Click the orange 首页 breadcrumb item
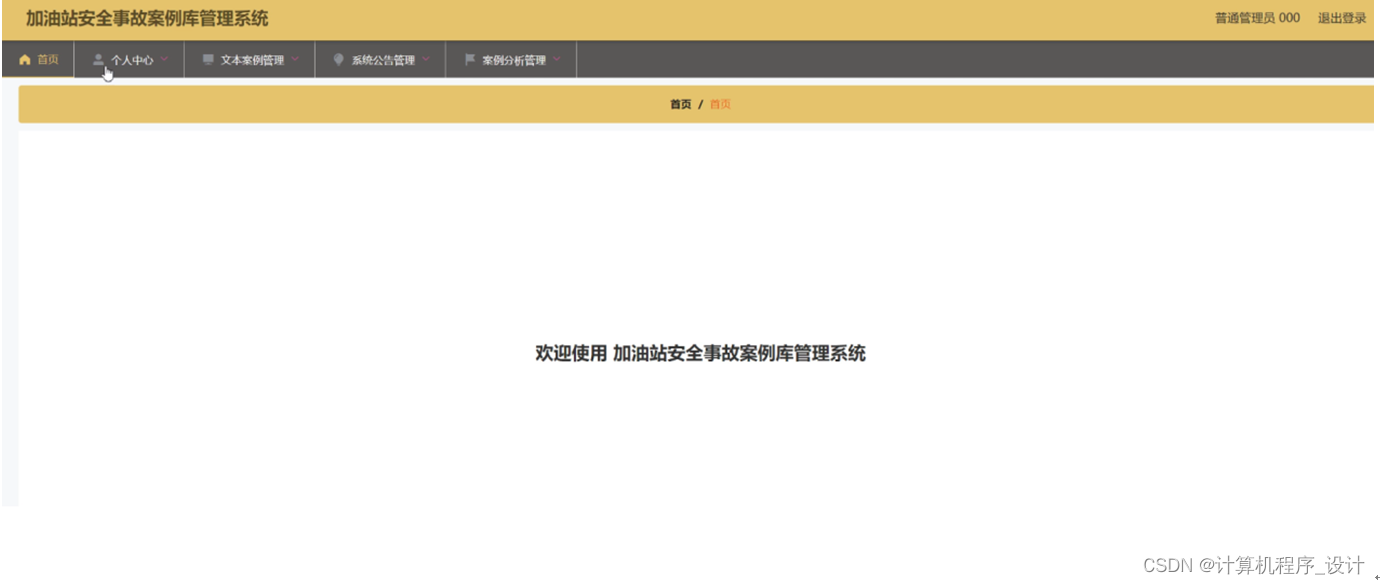 point(720,104)
